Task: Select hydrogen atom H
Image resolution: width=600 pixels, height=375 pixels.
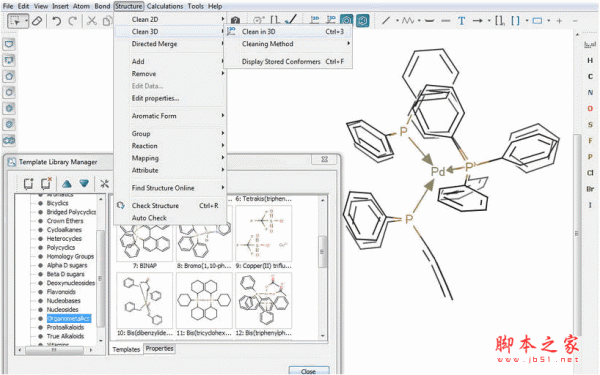Action: (590, 60)
